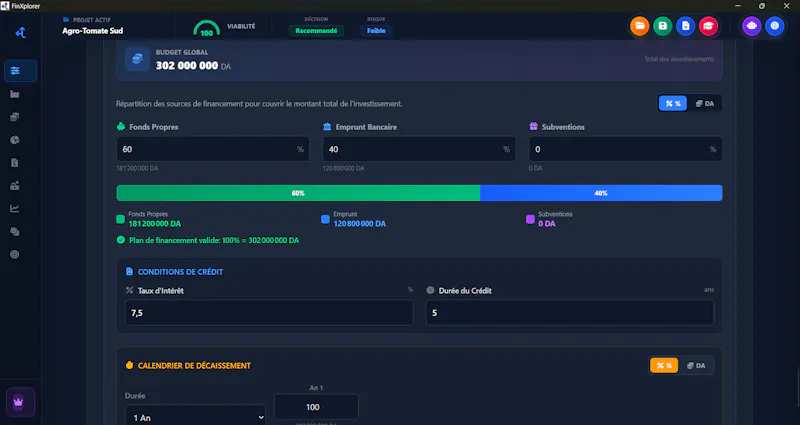800x425 pixels.
Task: Click the green floppy-disk save button
Action: (x=662, y=26)
